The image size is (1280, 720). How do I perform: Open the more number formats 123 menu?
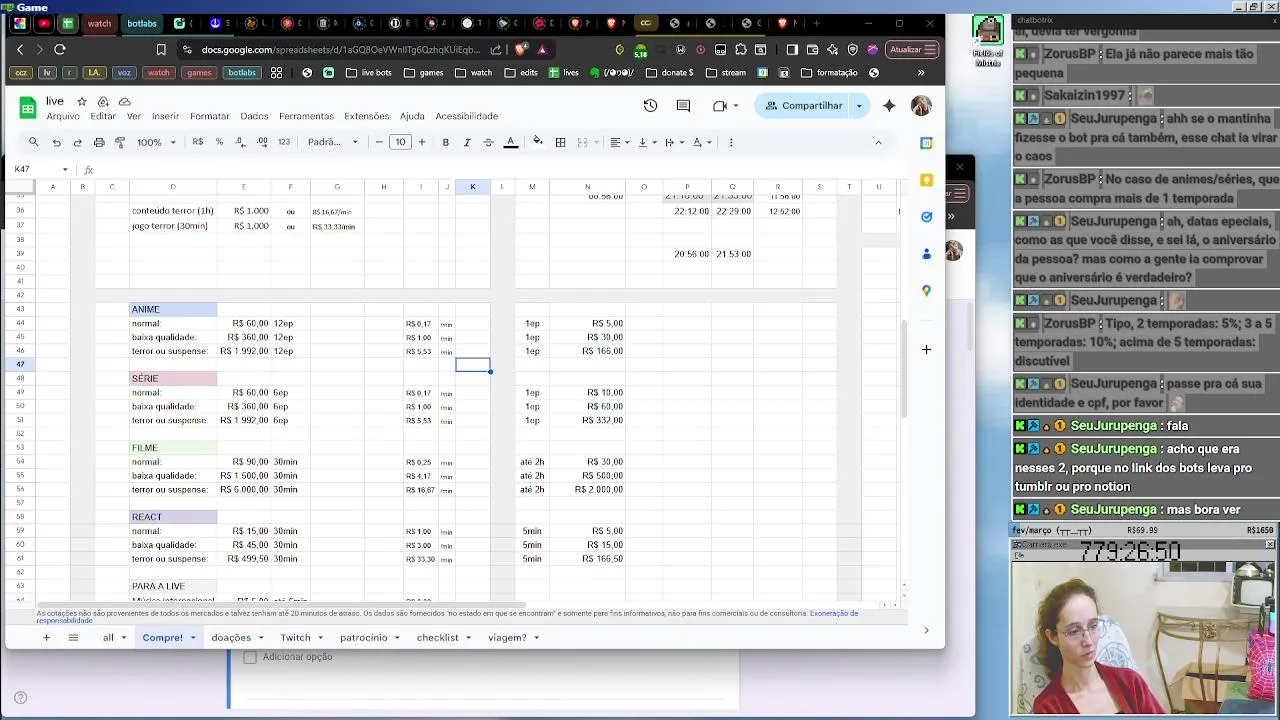(284, 142)
